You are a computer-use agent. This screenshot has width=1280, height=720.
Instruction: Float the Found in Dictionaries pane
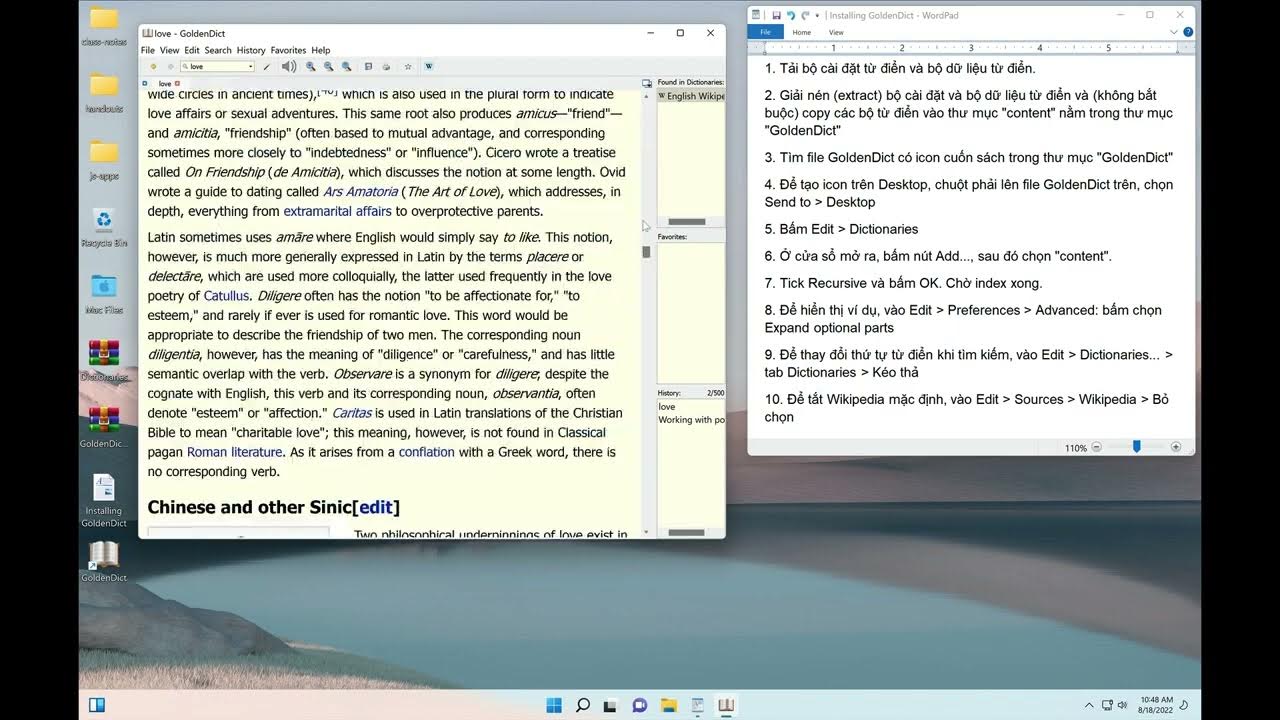(647, 83)
